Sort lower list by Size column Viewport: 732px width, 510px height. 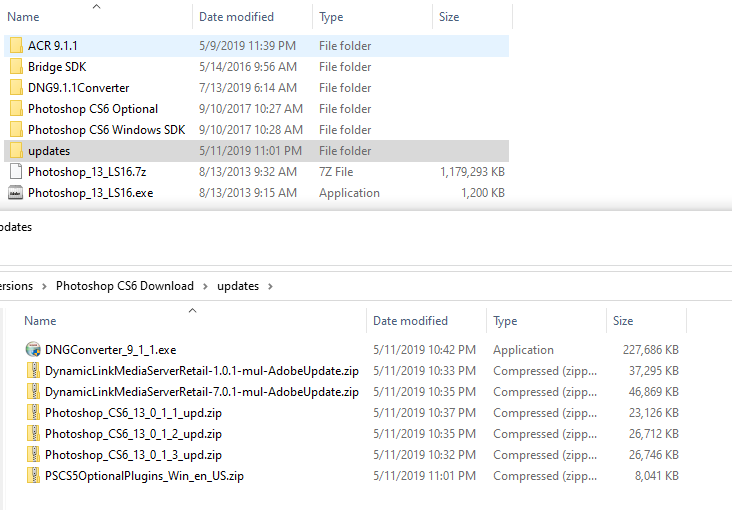pos(623,321)
